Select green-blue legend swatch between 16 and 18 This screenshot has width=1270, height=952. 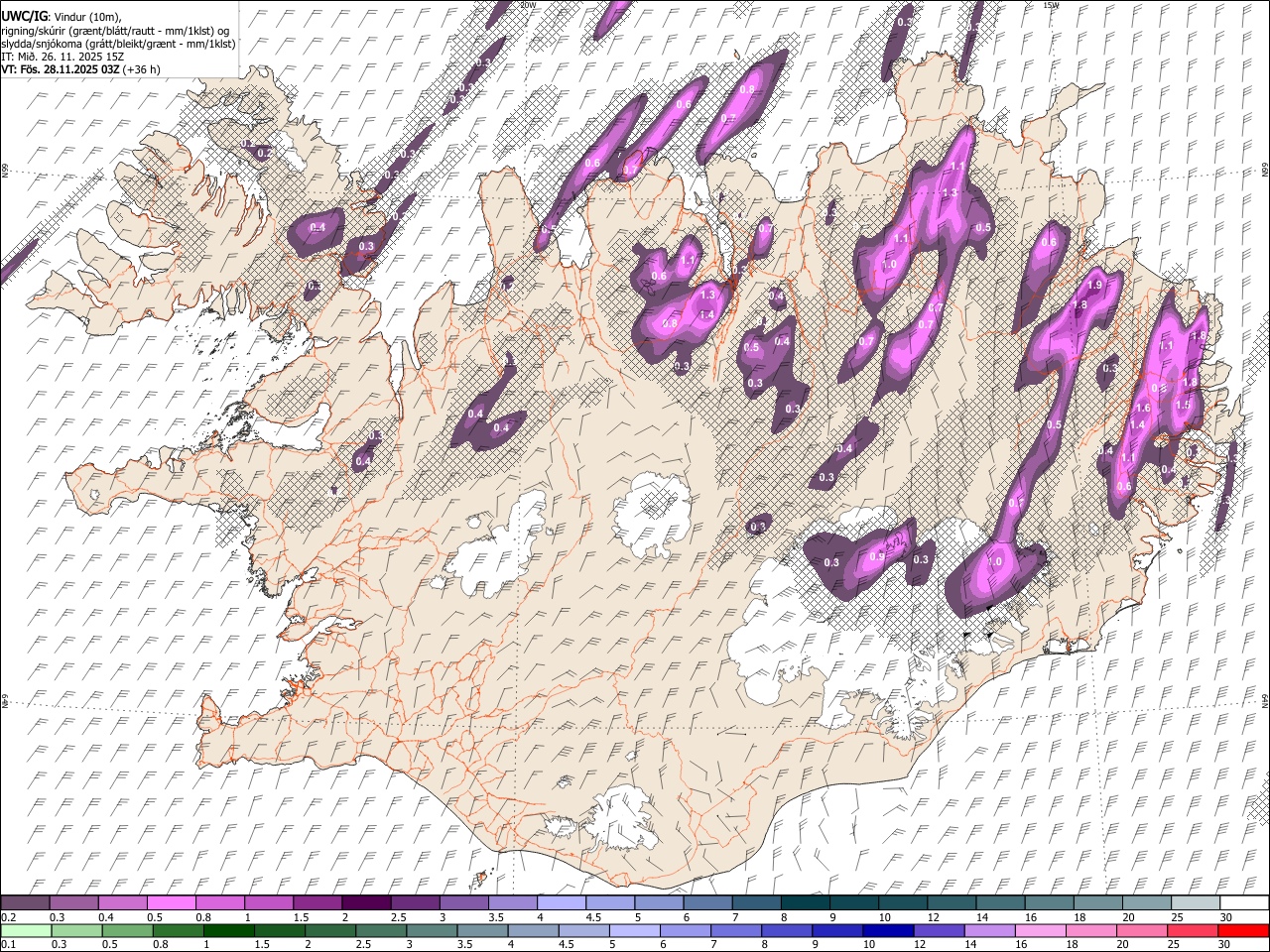click(1039, 930)
